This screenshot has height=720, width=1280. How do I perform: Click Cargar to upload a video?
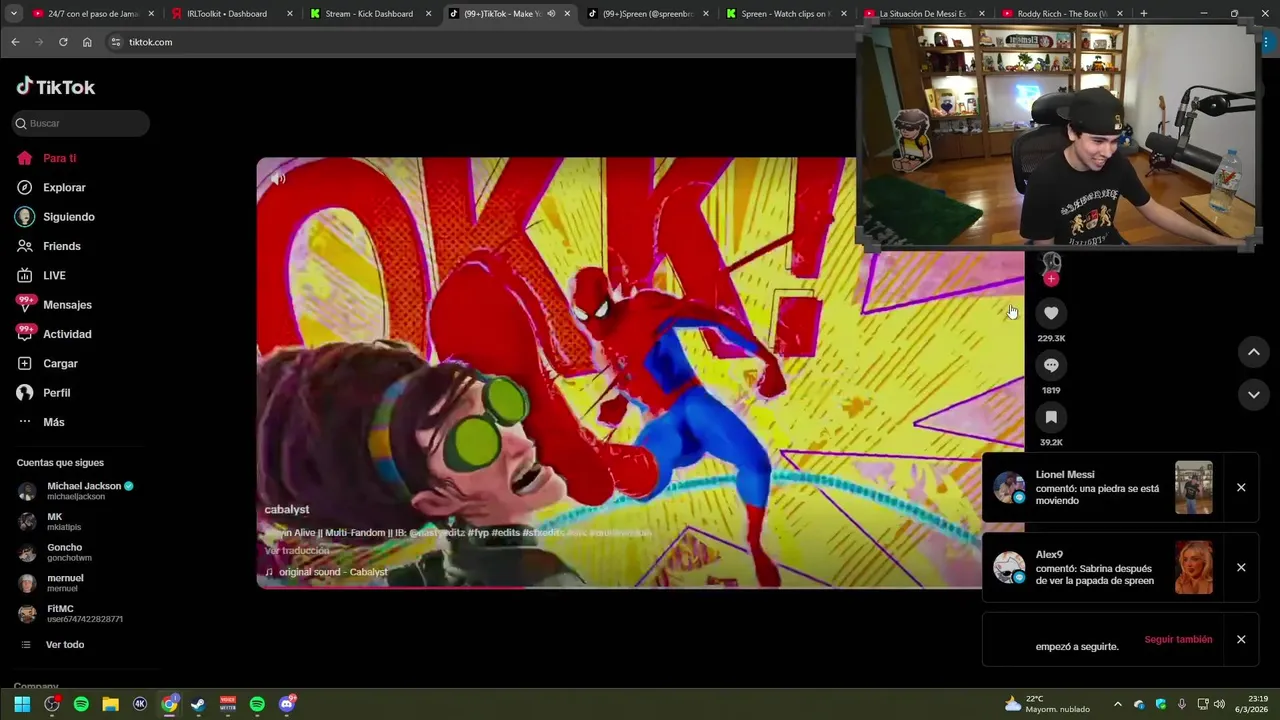[x=48, y=363]
